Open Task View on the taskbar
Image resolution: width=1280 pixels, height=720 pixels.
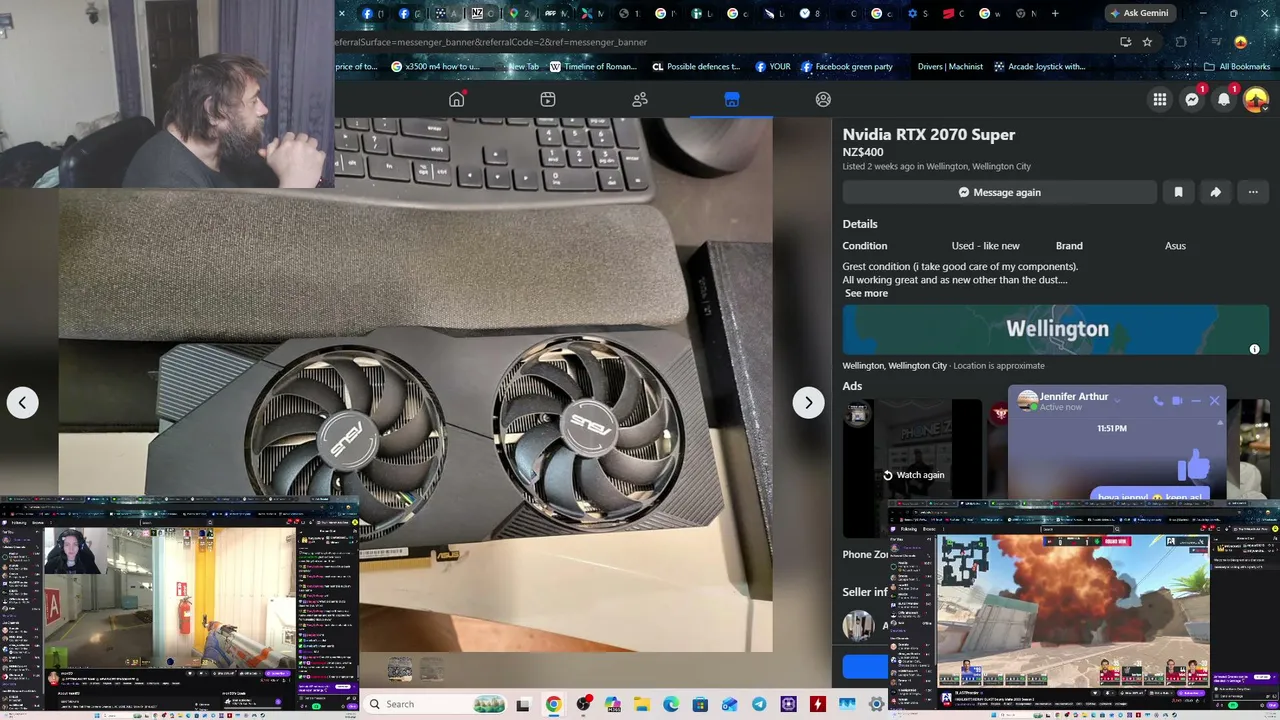click(x=523, y=704)
